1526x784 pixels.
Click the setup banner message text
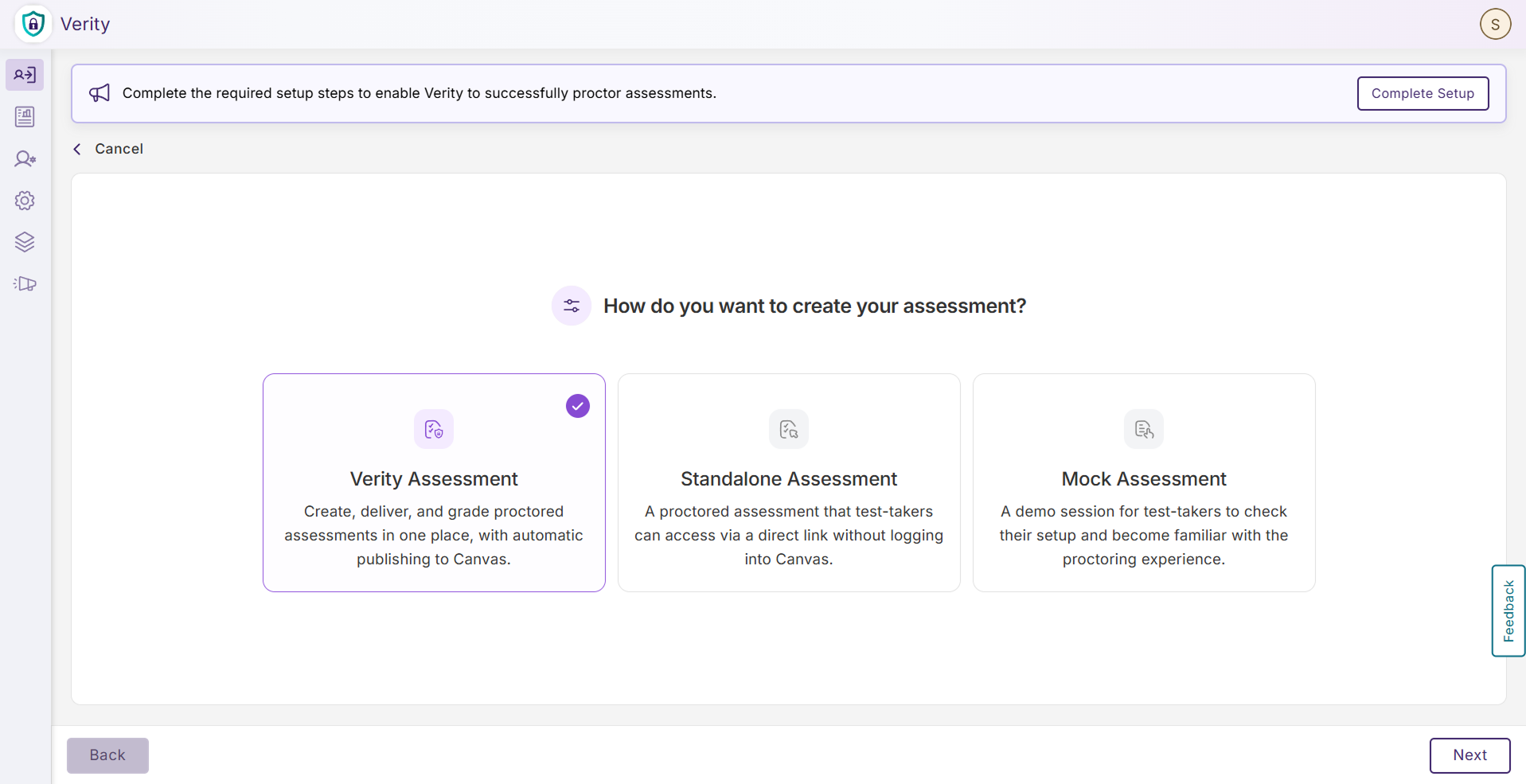[x=420, y=93]
